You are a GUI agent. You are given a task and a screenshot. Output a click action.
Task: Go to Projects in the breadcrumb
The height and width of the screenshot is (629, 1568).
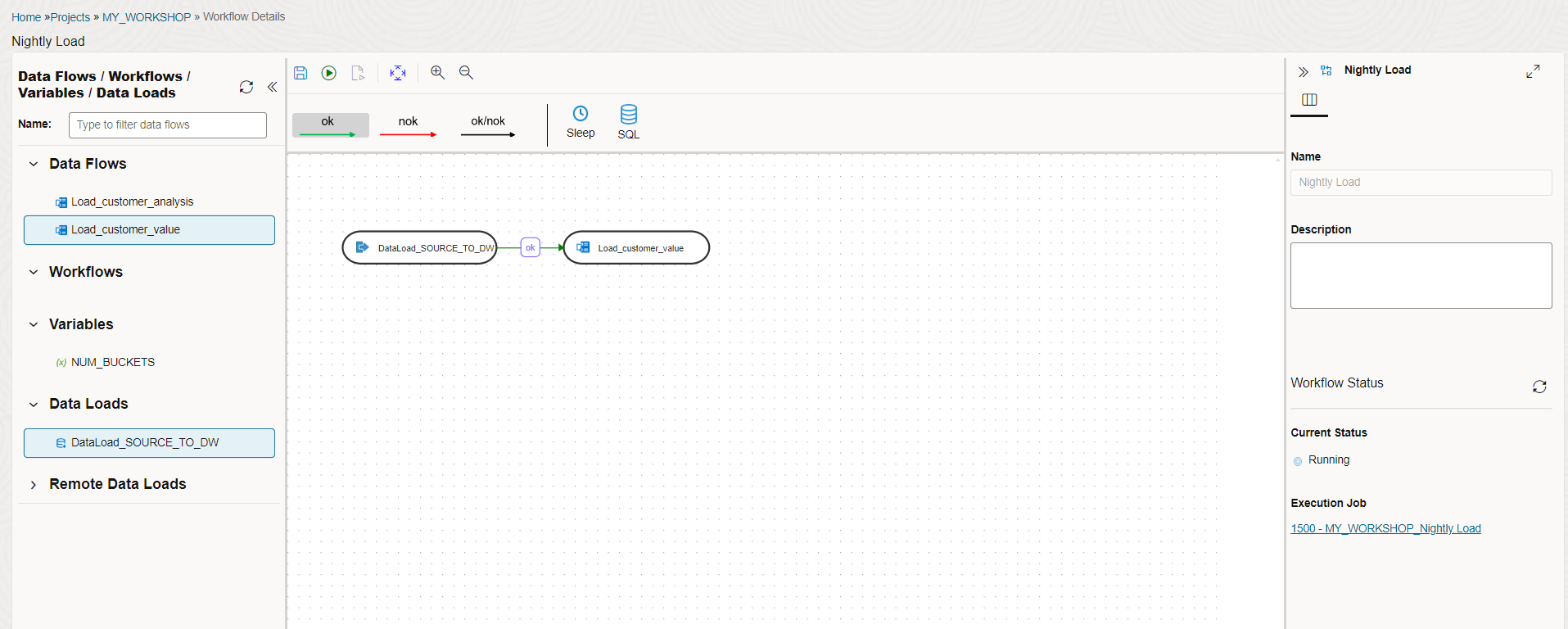(x=70, y=17)
